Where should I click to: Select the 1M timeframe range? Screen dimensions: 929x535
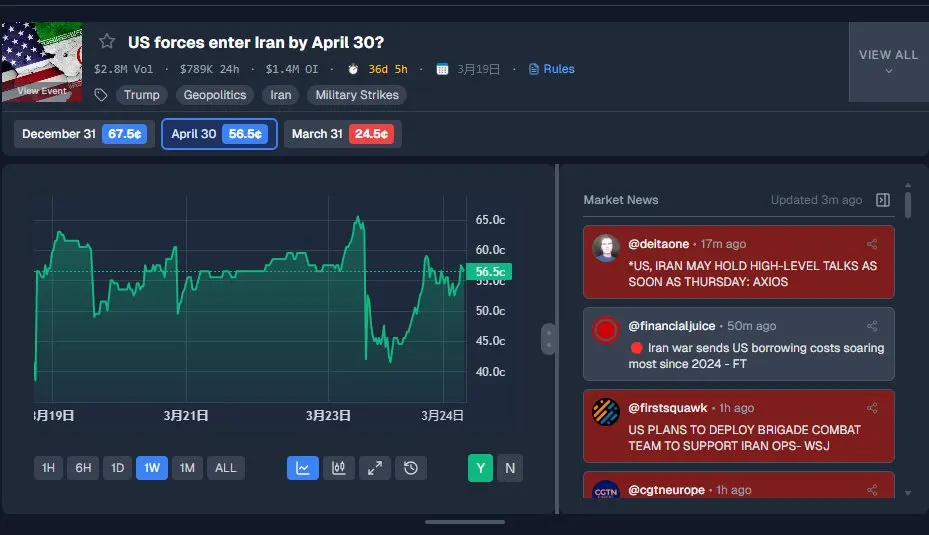pos(187,468)
